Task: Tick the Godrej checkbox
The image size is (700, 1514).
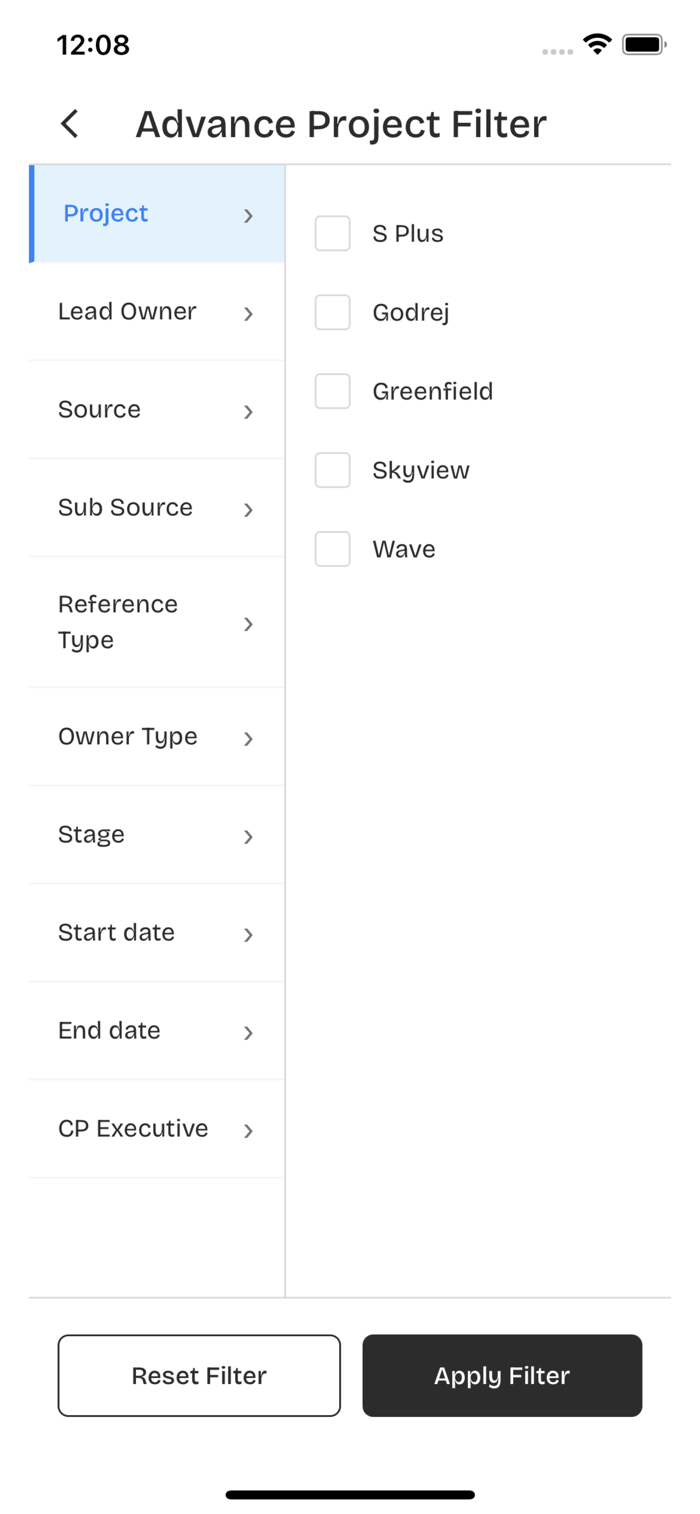Action: point(333,312)
